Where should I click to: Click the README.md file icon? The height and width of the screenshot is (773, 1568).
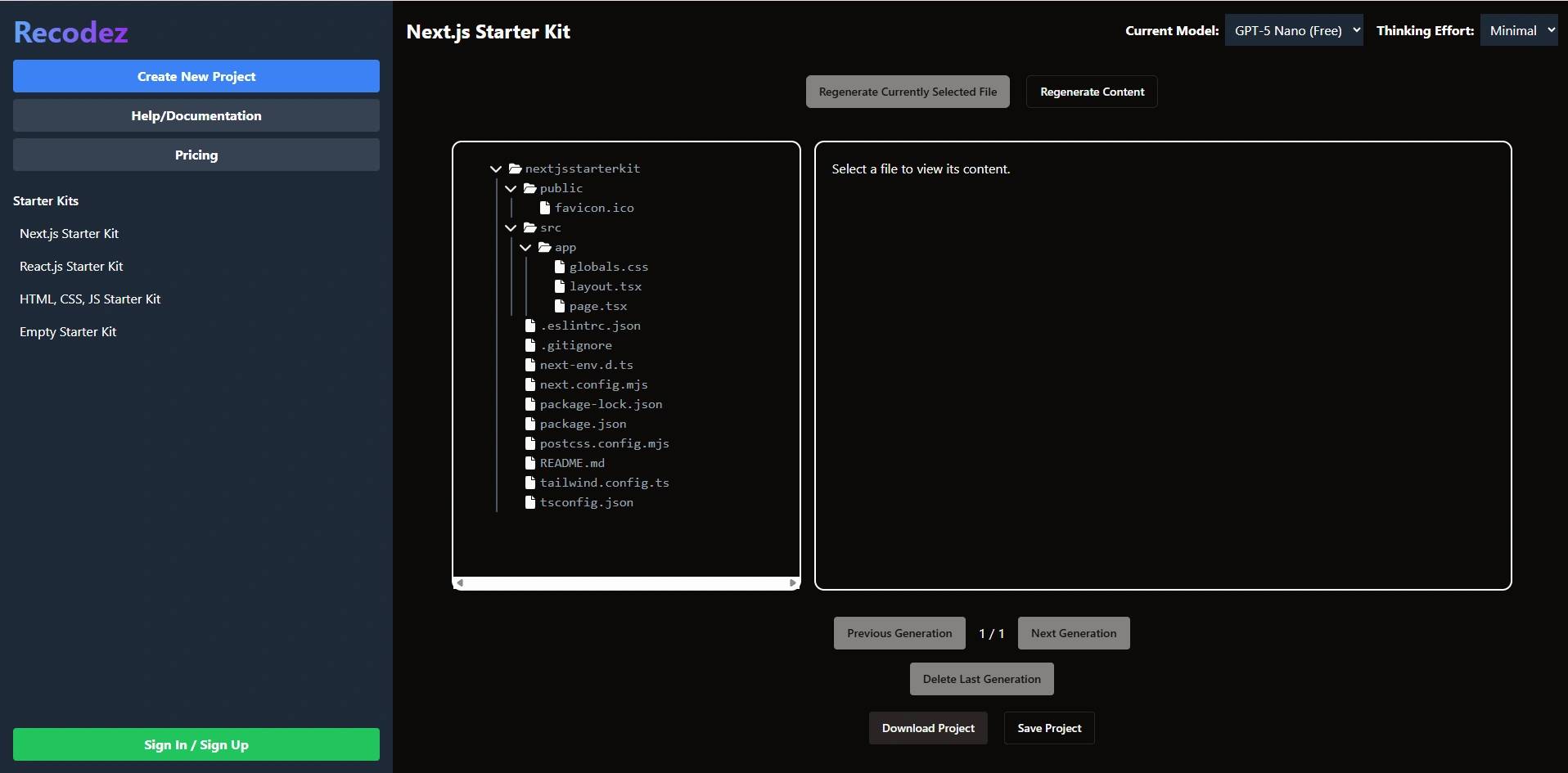(x=530, y=463)
